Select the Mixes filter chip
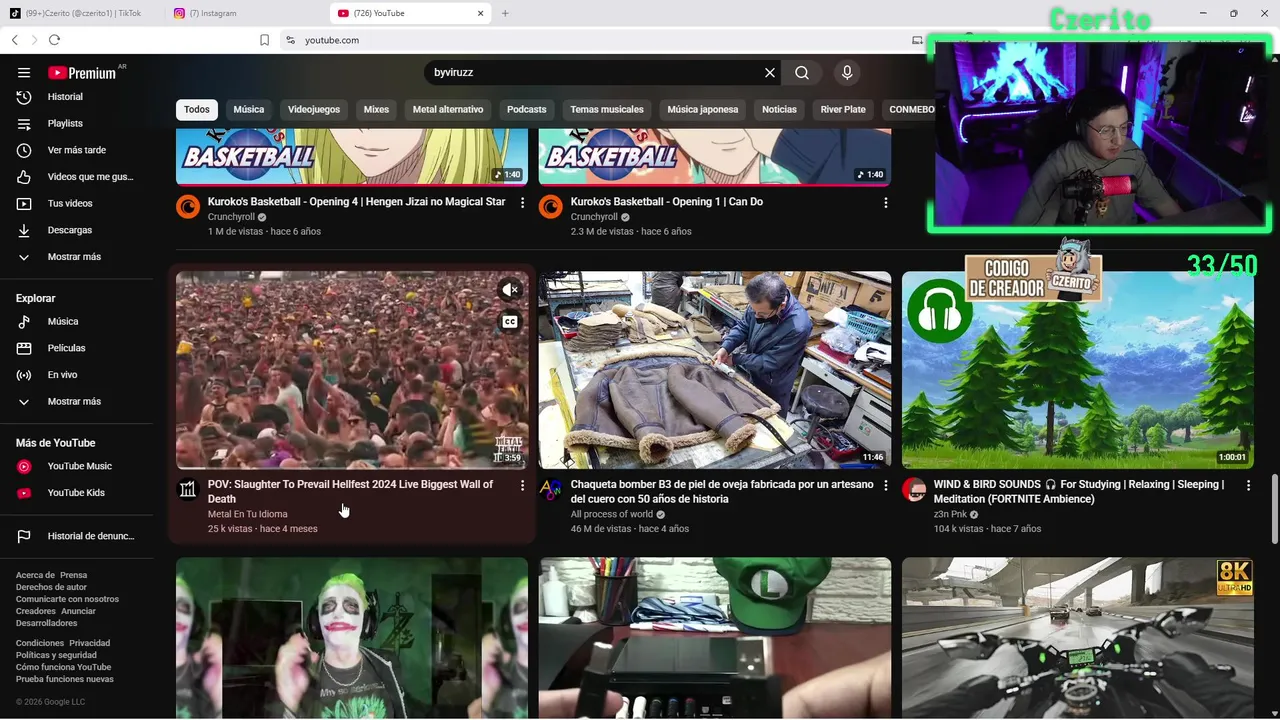1280x720 pixels. pyautogui.click(x=376, y=110)
